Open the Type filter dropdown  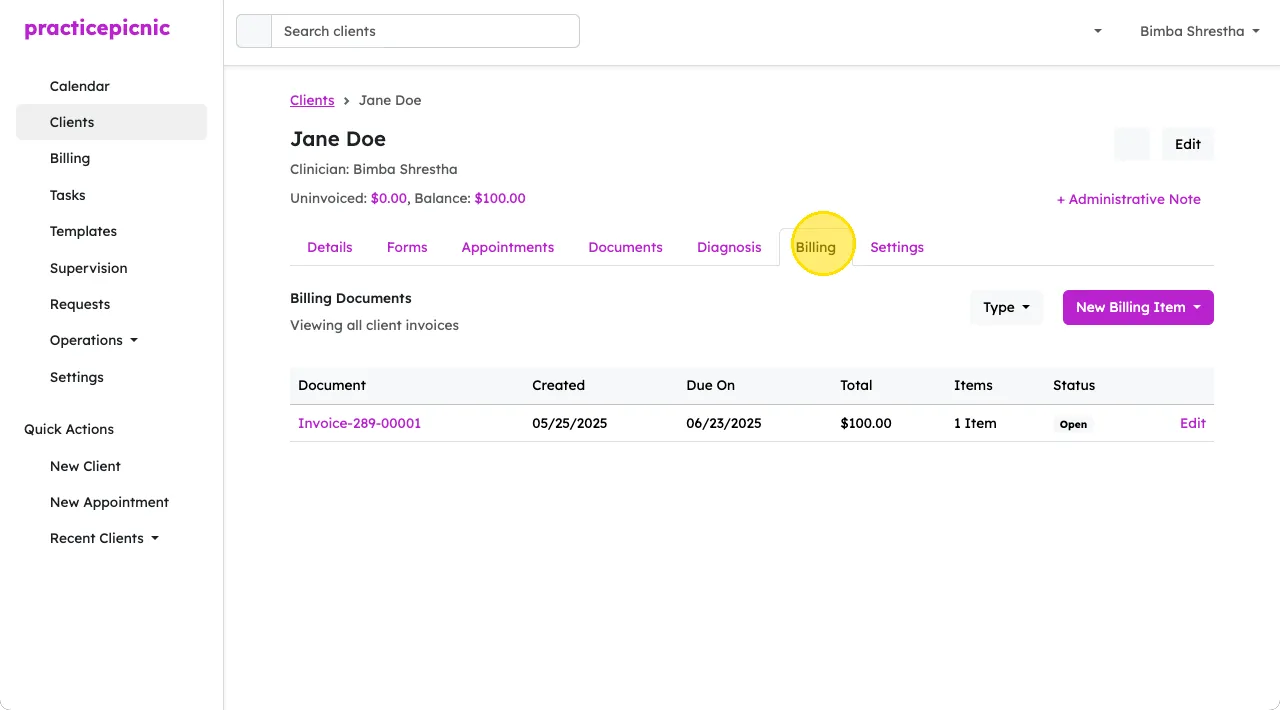click(x=1006, y=307)
